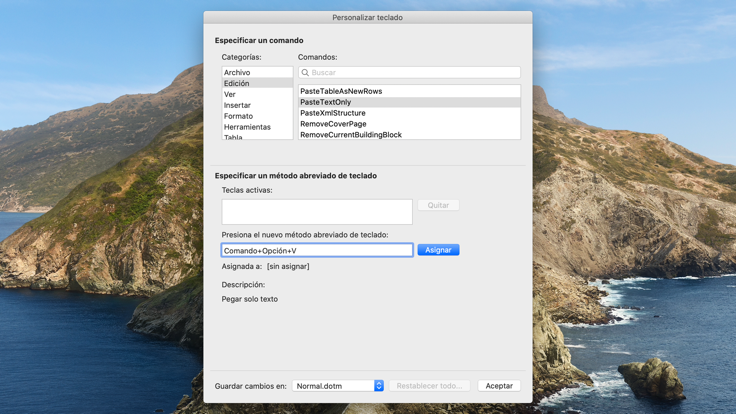The height and width of the screenshot is (414, 736).
Task: Click the Aceptar button
Action: tap(499, 386)
